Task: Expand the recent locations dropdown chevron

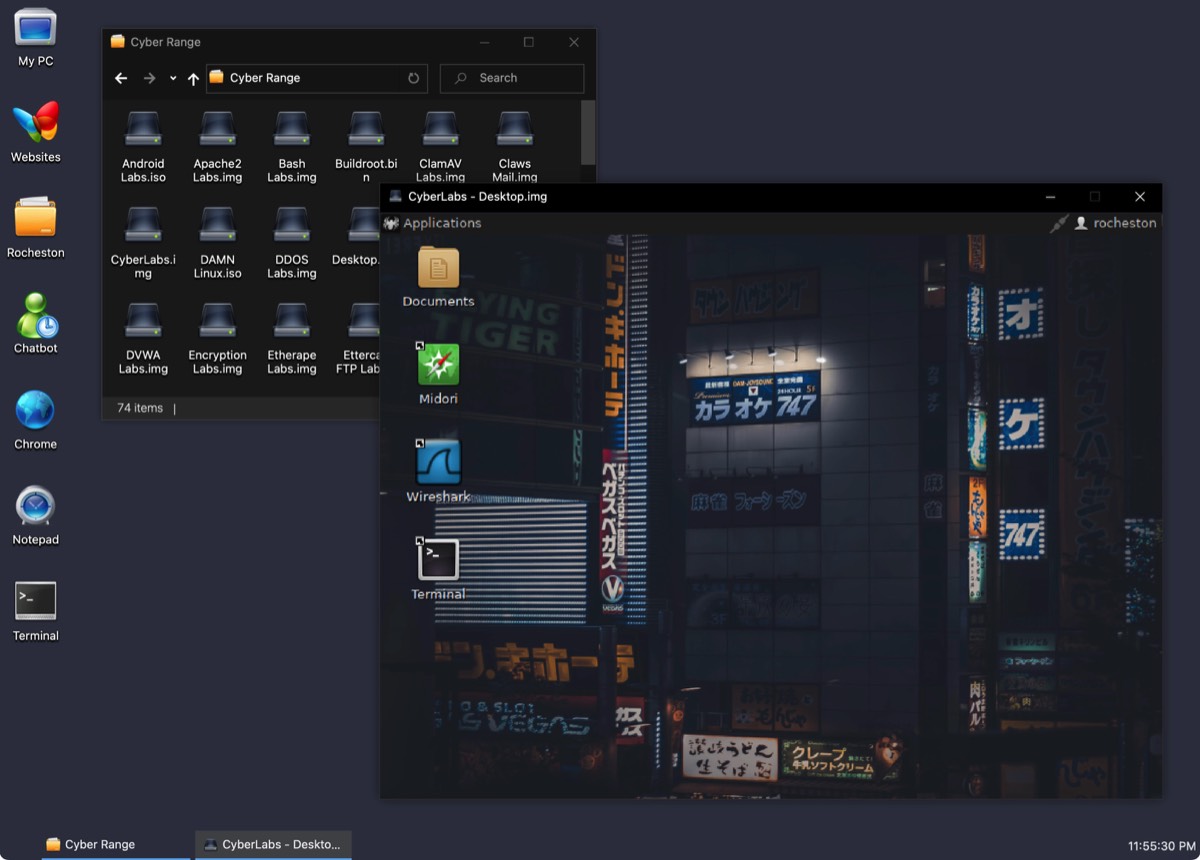Action: 173,79
